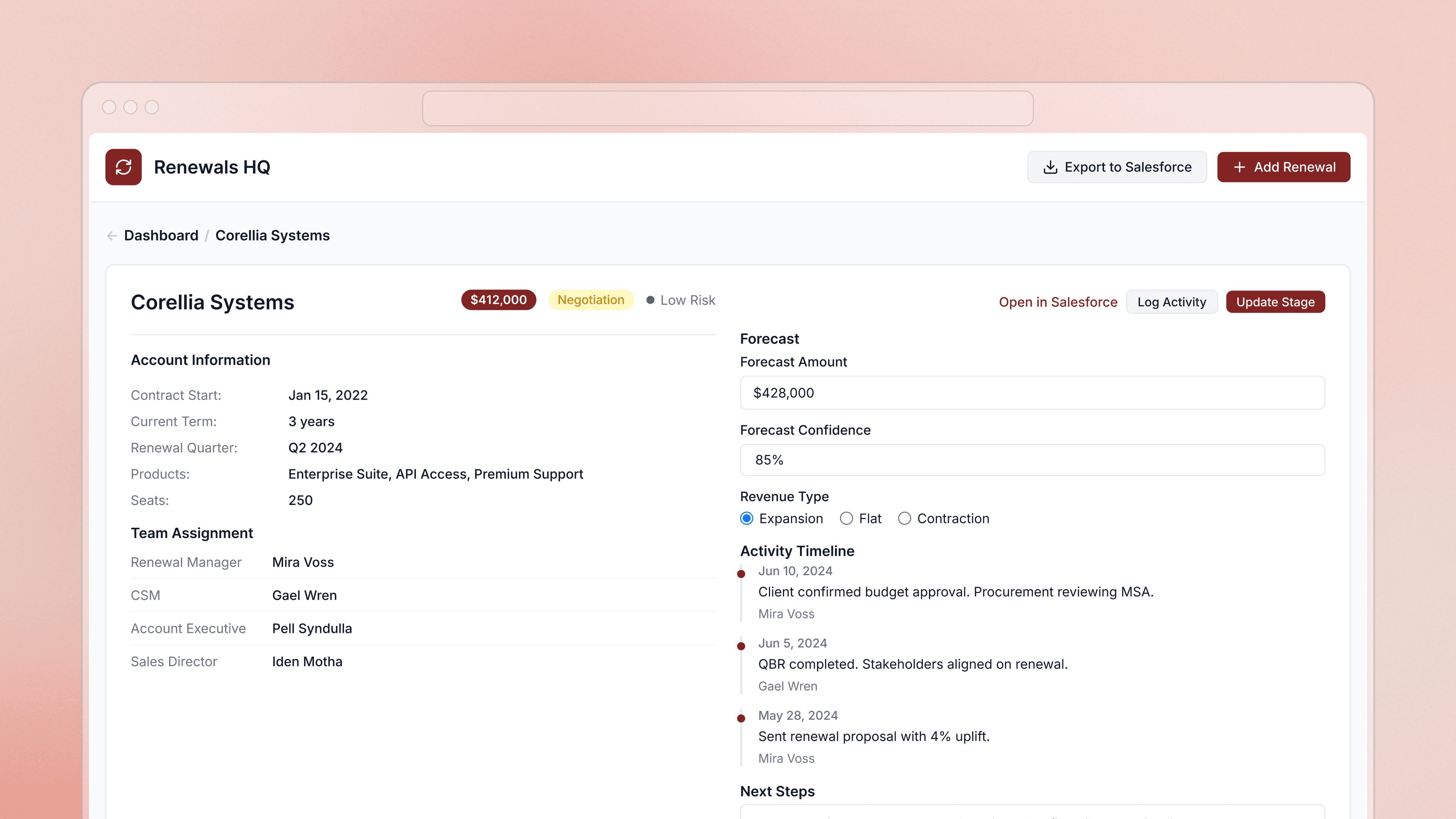Click the Forecast Amount field
The height and width of the screenshot is (819, 1456).
tap(1032, 393)
